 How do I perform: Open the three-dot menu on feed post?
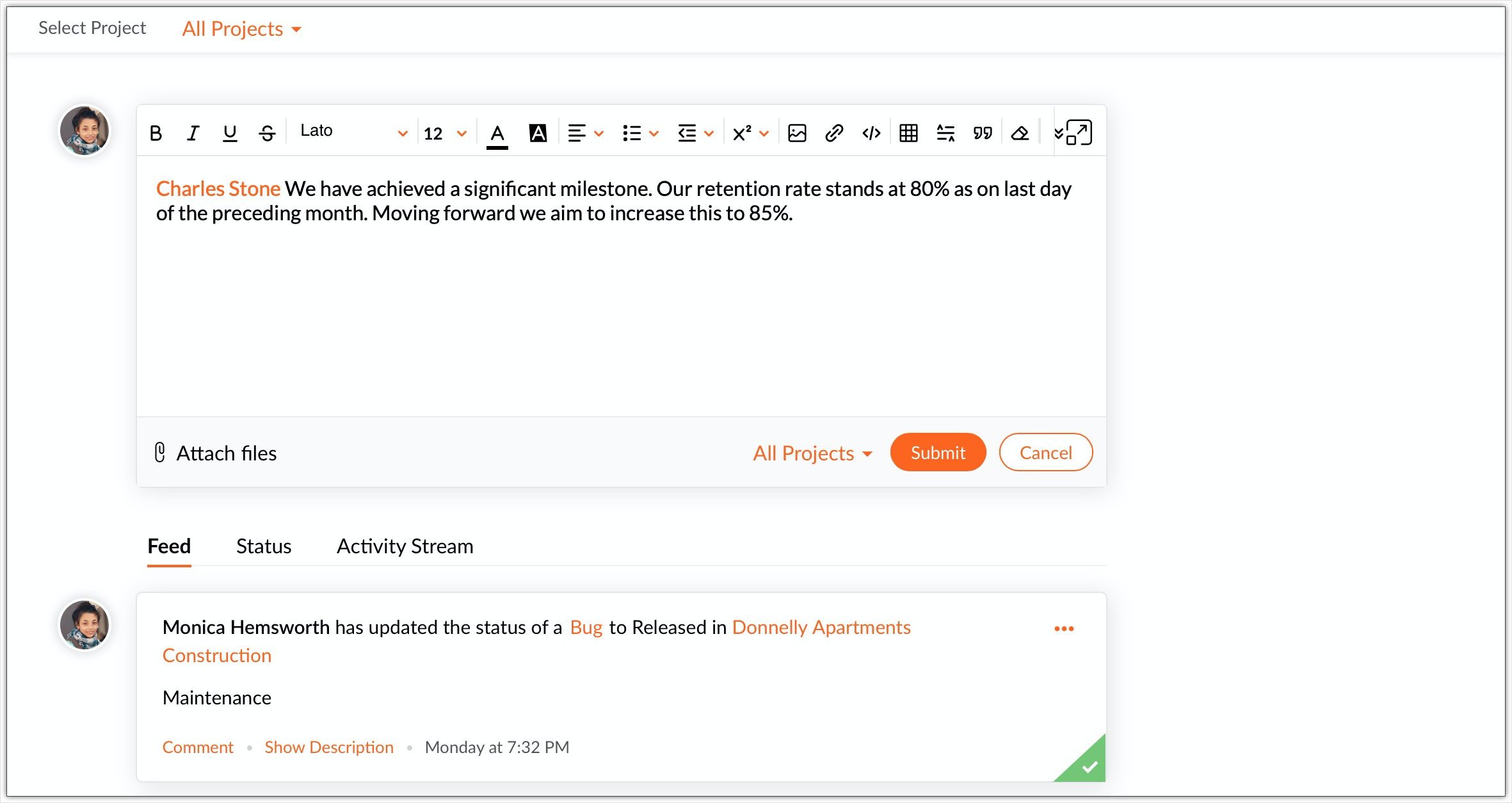[1064, 629]
